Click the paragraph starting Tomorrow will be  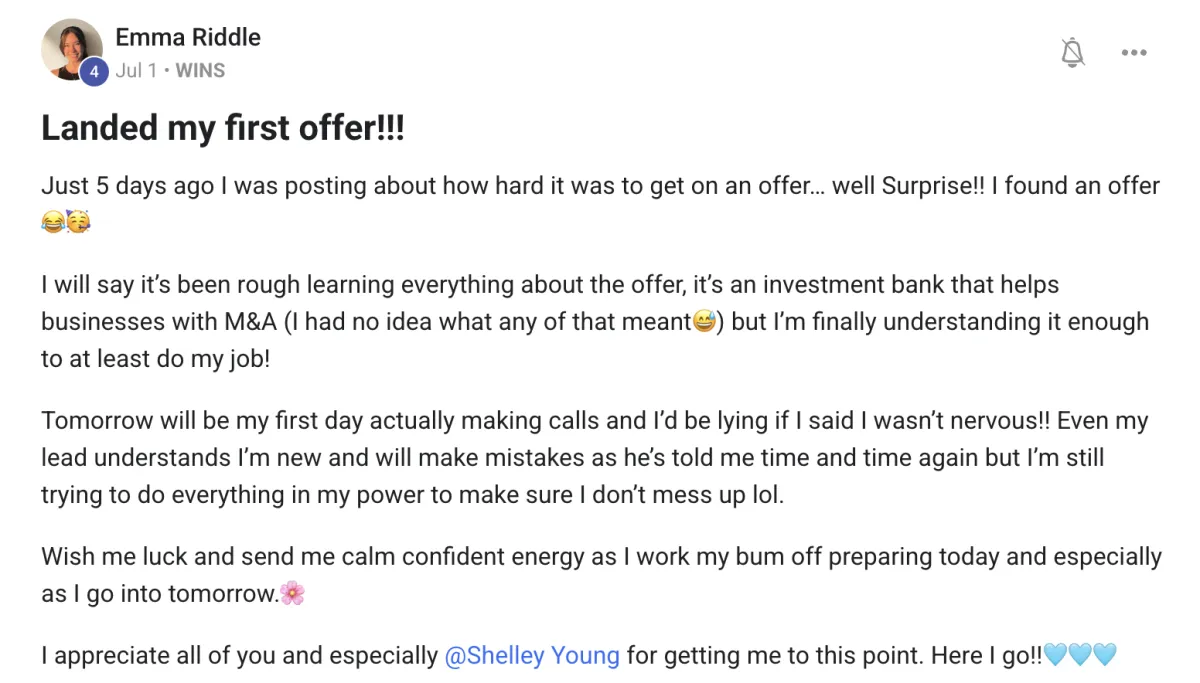[595, 458]
